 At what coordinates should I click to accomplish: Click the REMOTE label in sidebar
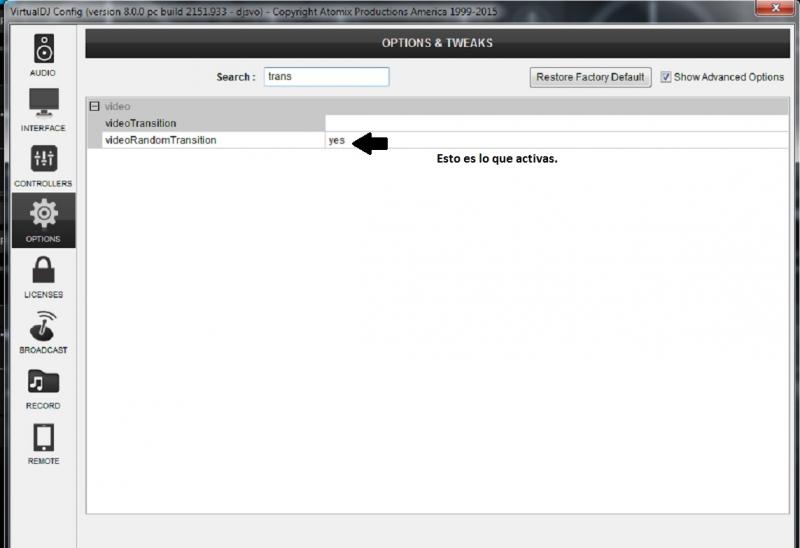[x=43, y=461]
